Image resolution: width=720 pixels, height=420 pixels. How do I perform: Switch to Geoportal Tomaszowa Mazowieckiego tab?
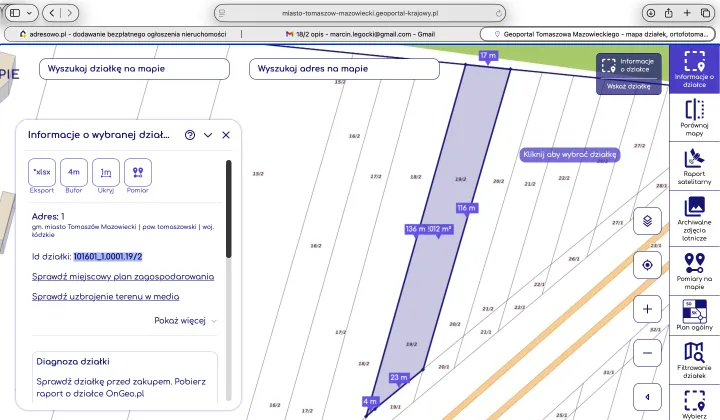(597, 34)
